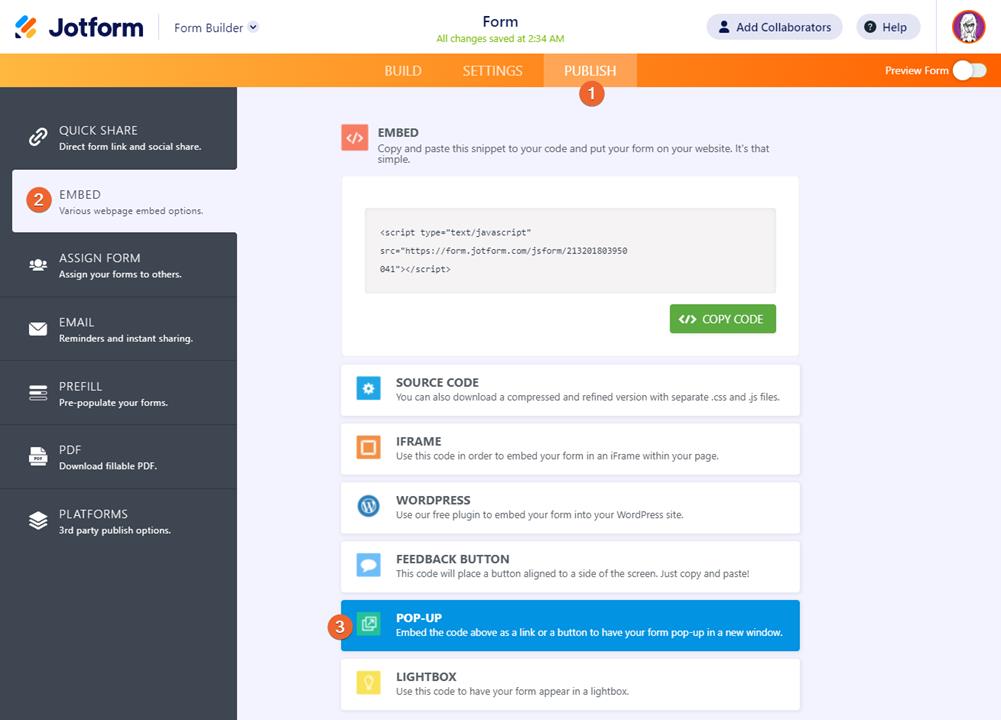Open the Help button
The image size is (1001, 720).
click(887, 27)
